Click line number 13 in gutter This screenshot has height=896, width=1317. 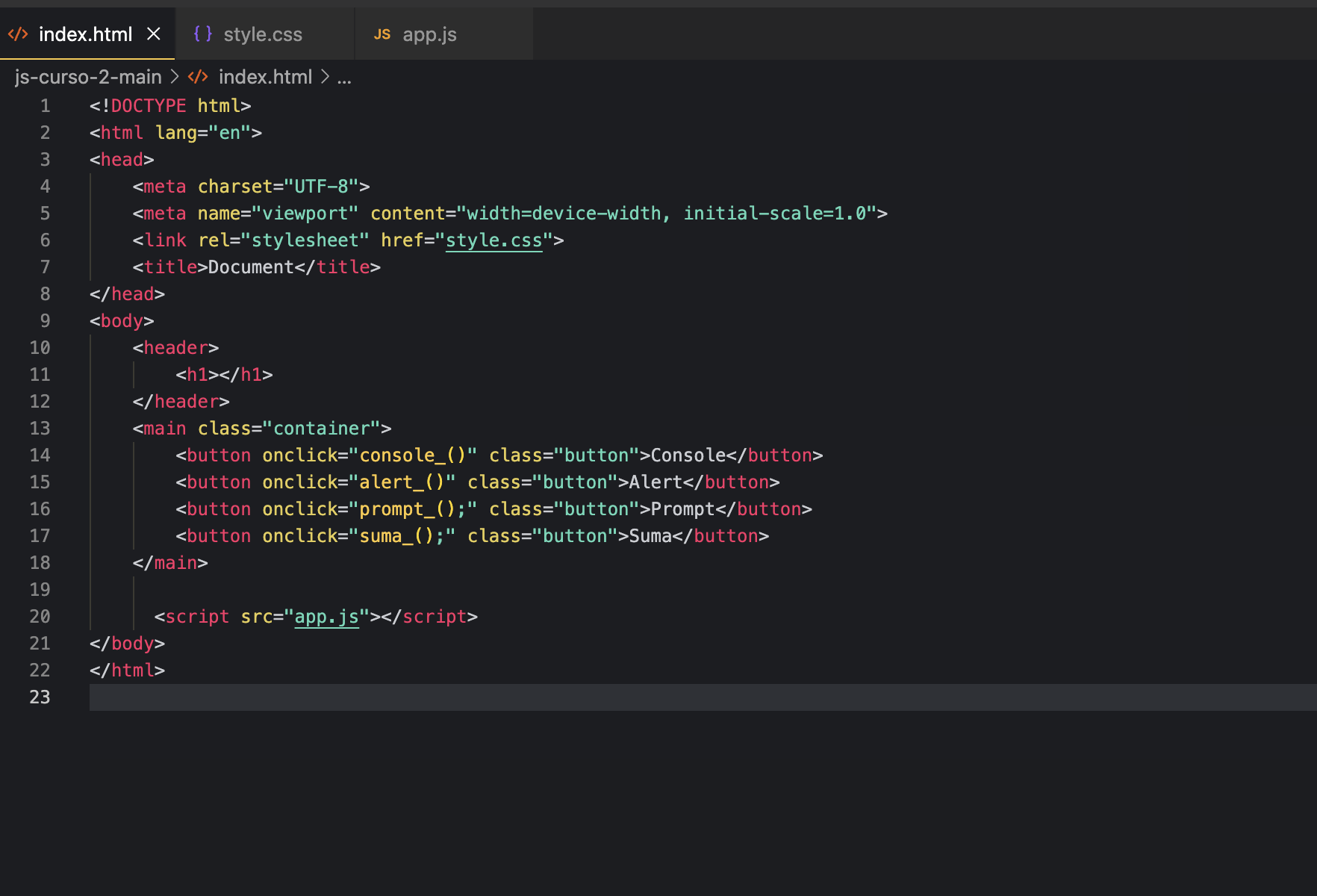pos(40,429)
